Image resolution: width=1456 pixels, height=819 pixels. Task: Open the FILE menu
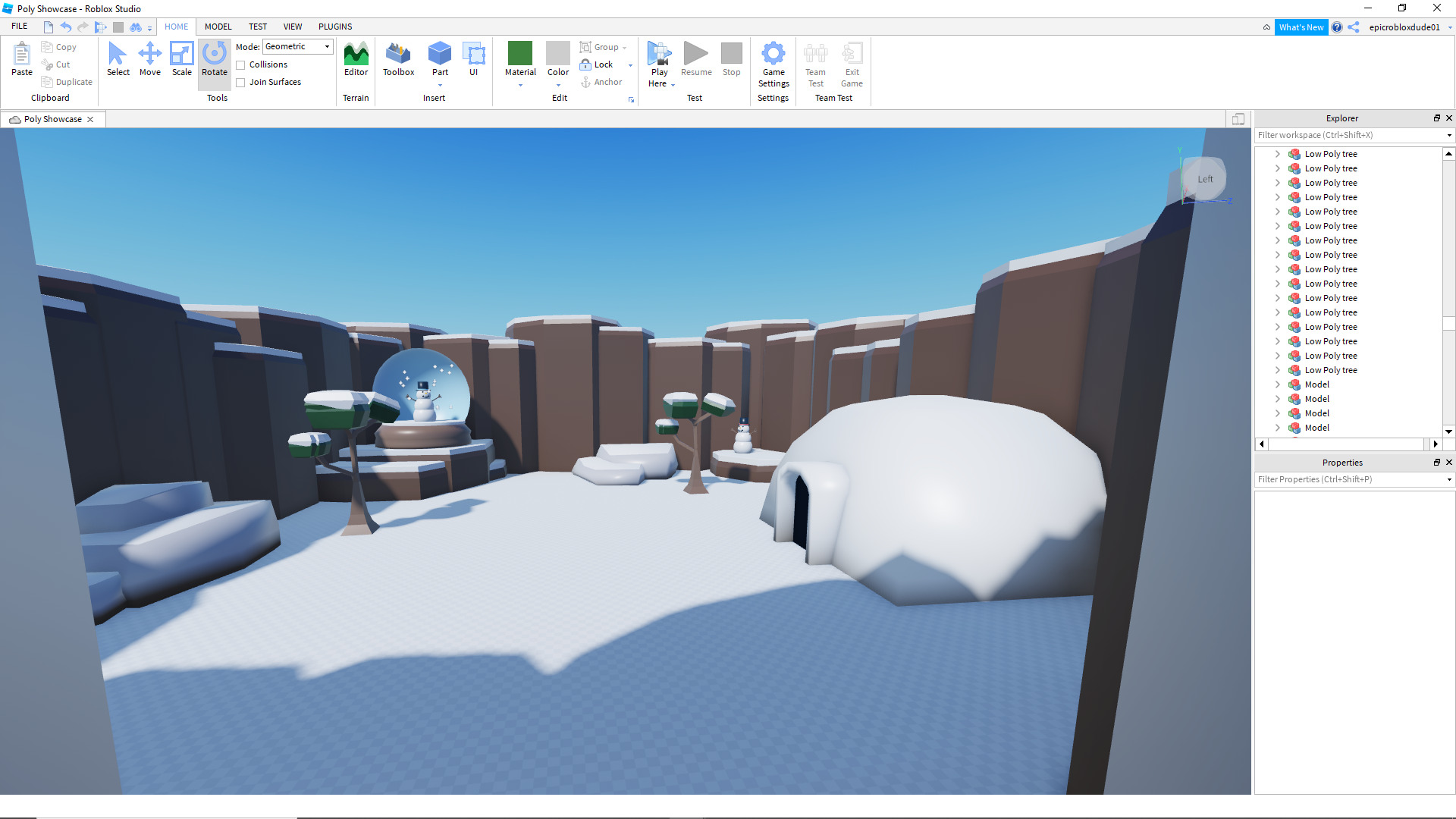click(19, 25)
